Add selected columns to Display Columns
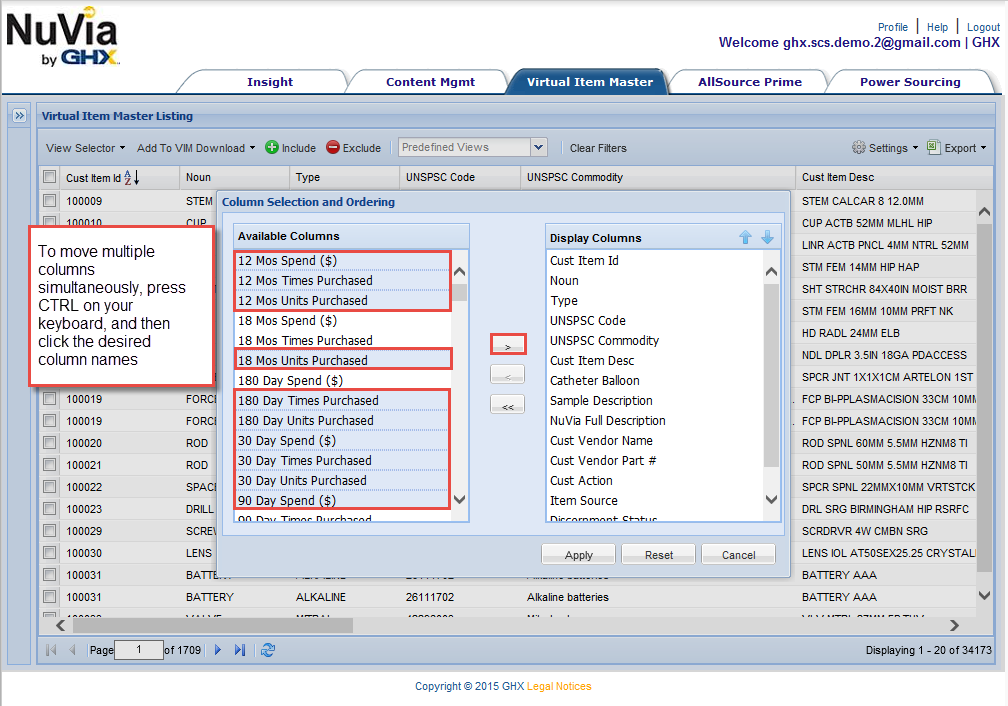1008x706 pixels. [508, 345]
